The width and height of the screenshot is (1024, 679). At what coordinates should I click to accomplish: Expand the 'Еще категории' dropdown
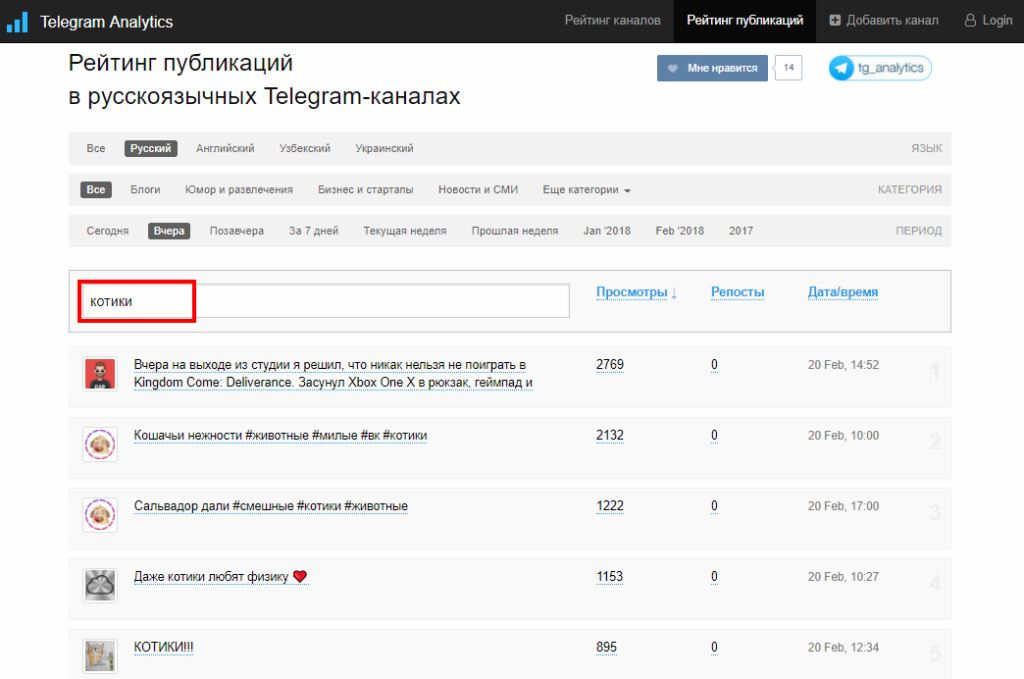[x=587, y=190]
